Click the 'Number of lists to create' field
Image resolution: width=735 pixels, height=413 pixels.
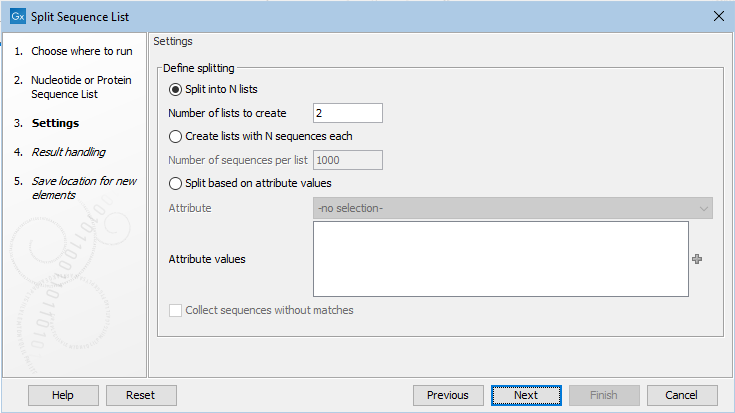pyautogui.click(x=347, y=113)
